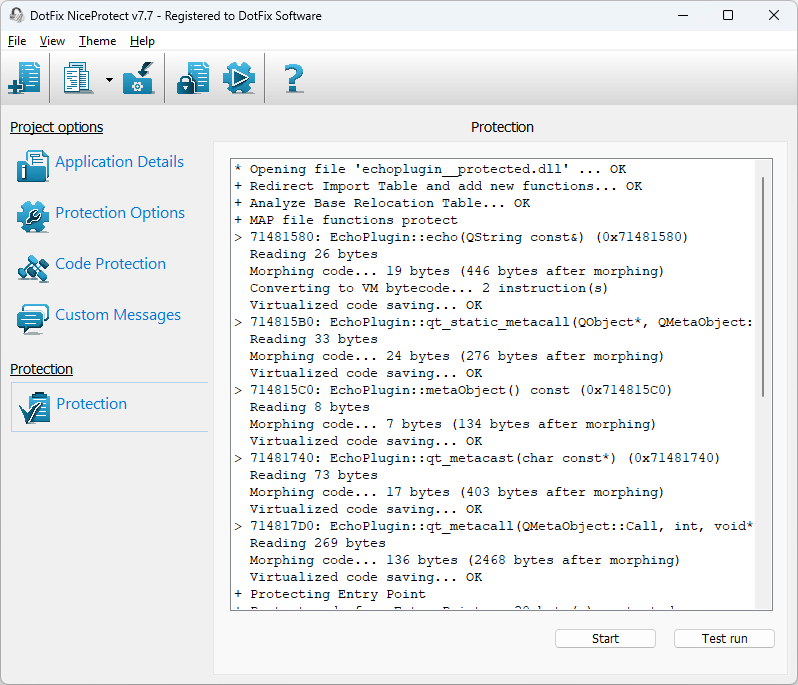This screenshot has height=685, width=798.
Task: Click the Protection panel title above log
Action: pos(502,127)
